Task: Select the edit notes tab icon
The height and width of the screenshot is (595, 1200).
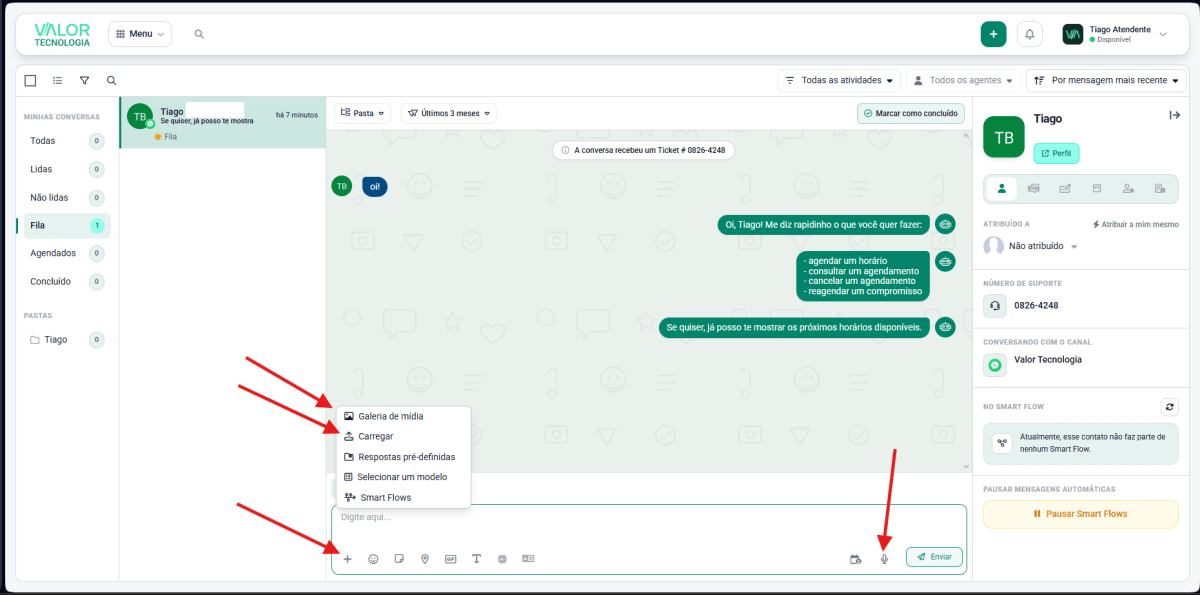Action: point(1065,188)
